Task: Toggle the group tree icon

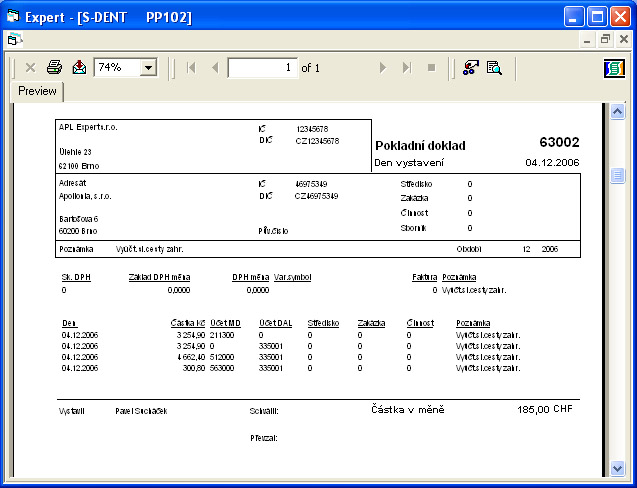Action: [470, 68]
